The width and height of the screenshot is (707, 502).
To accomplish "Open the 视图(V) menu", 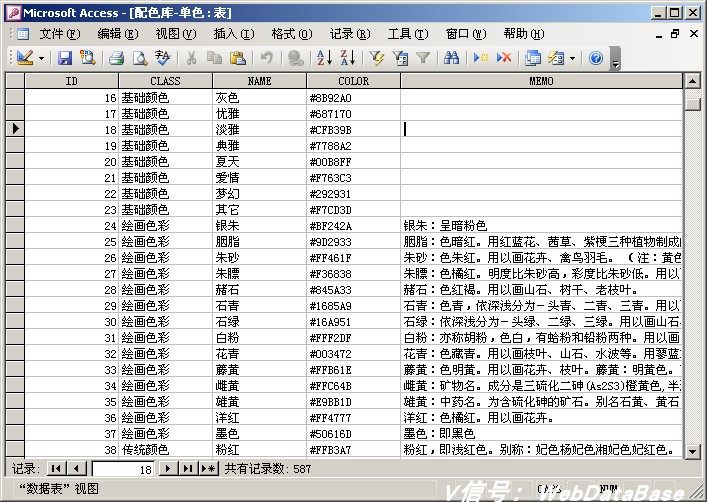I will pos(176,34).
